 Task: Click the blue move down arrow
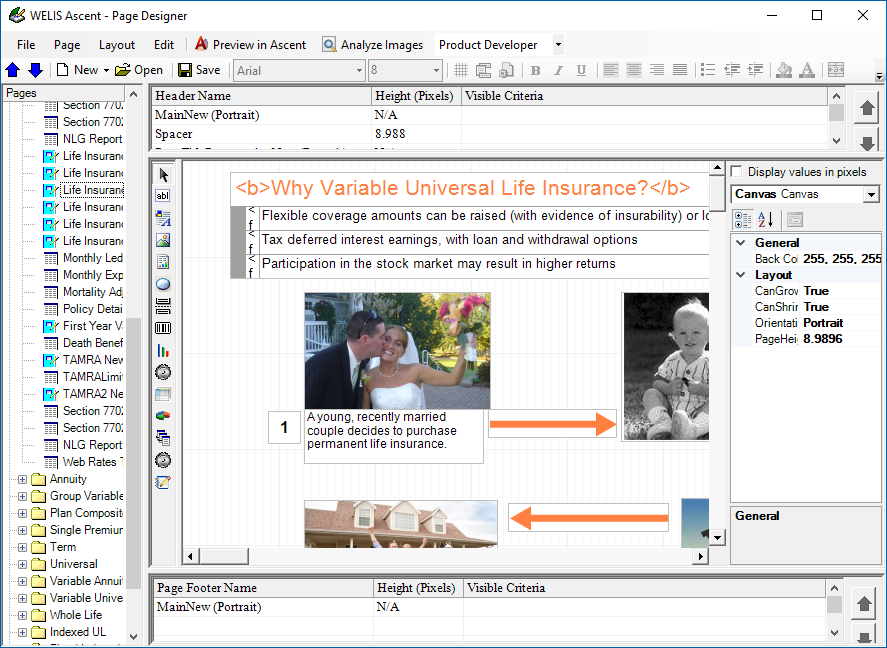35,70
